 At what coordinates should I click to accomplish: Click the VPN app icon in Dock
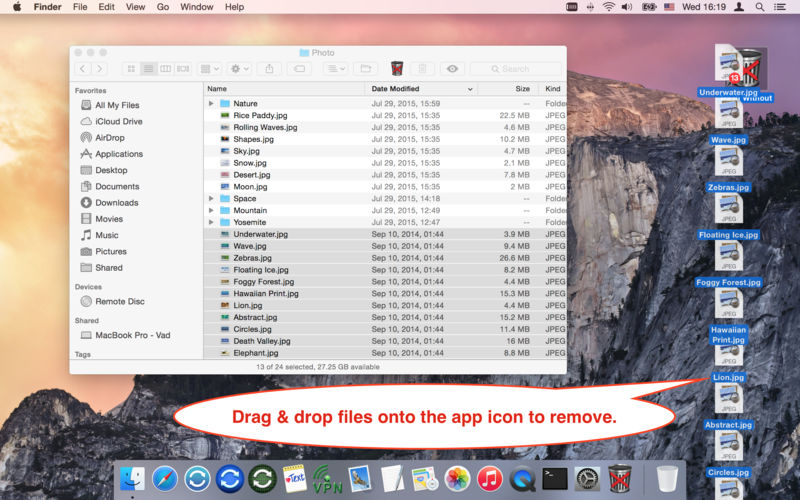327,479
